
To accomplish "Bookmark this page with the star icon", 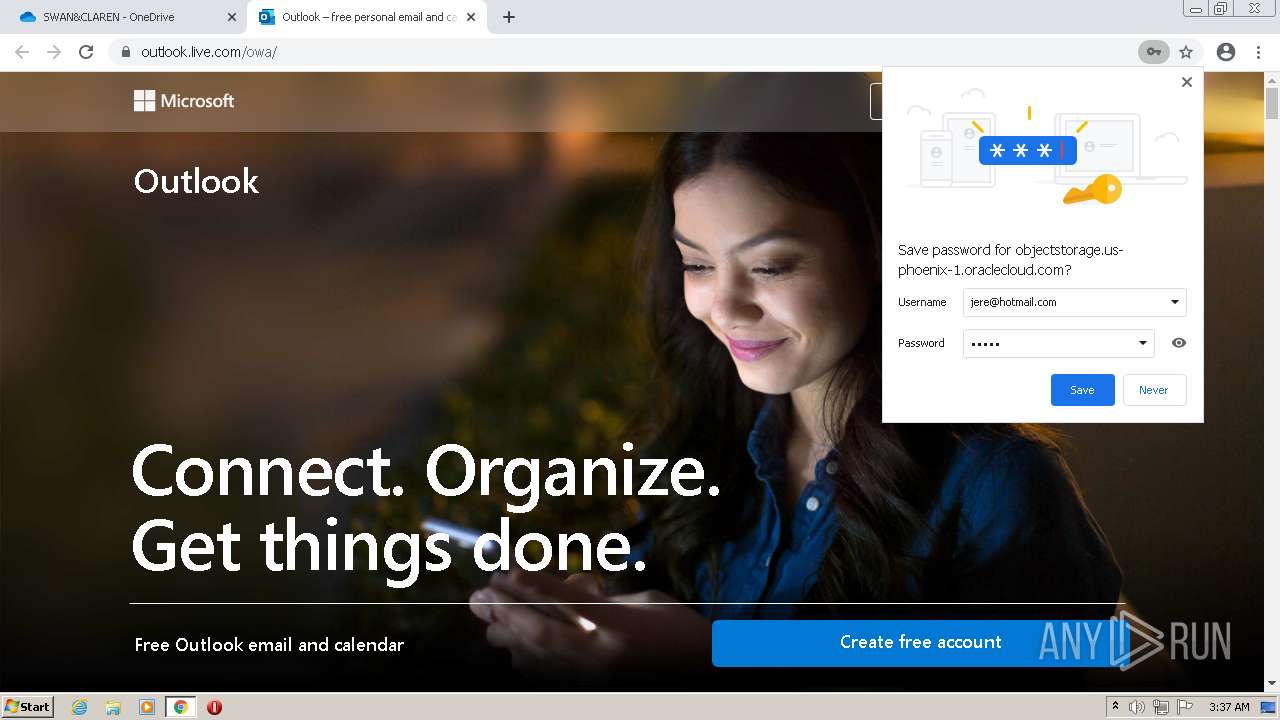I will click(x=1186, y=52).
